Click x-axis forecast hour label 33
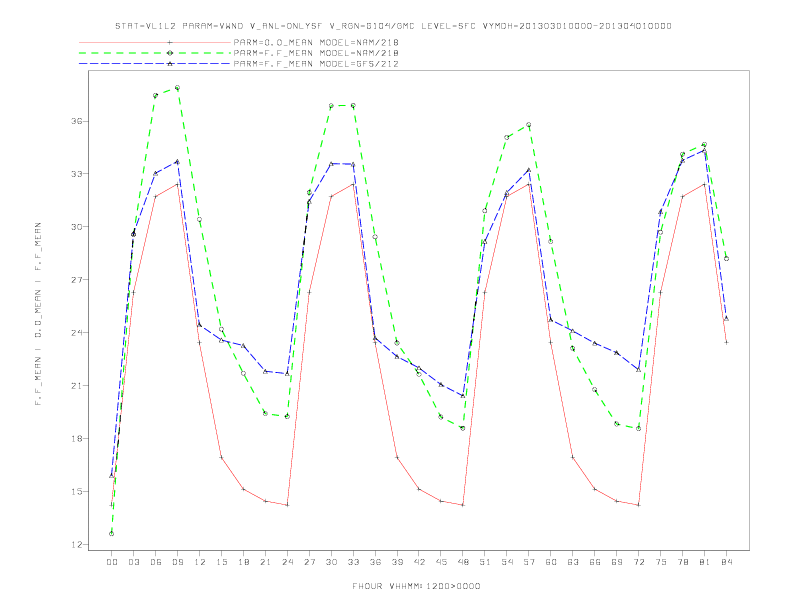 pyautogui.click(x=353, y=562)
